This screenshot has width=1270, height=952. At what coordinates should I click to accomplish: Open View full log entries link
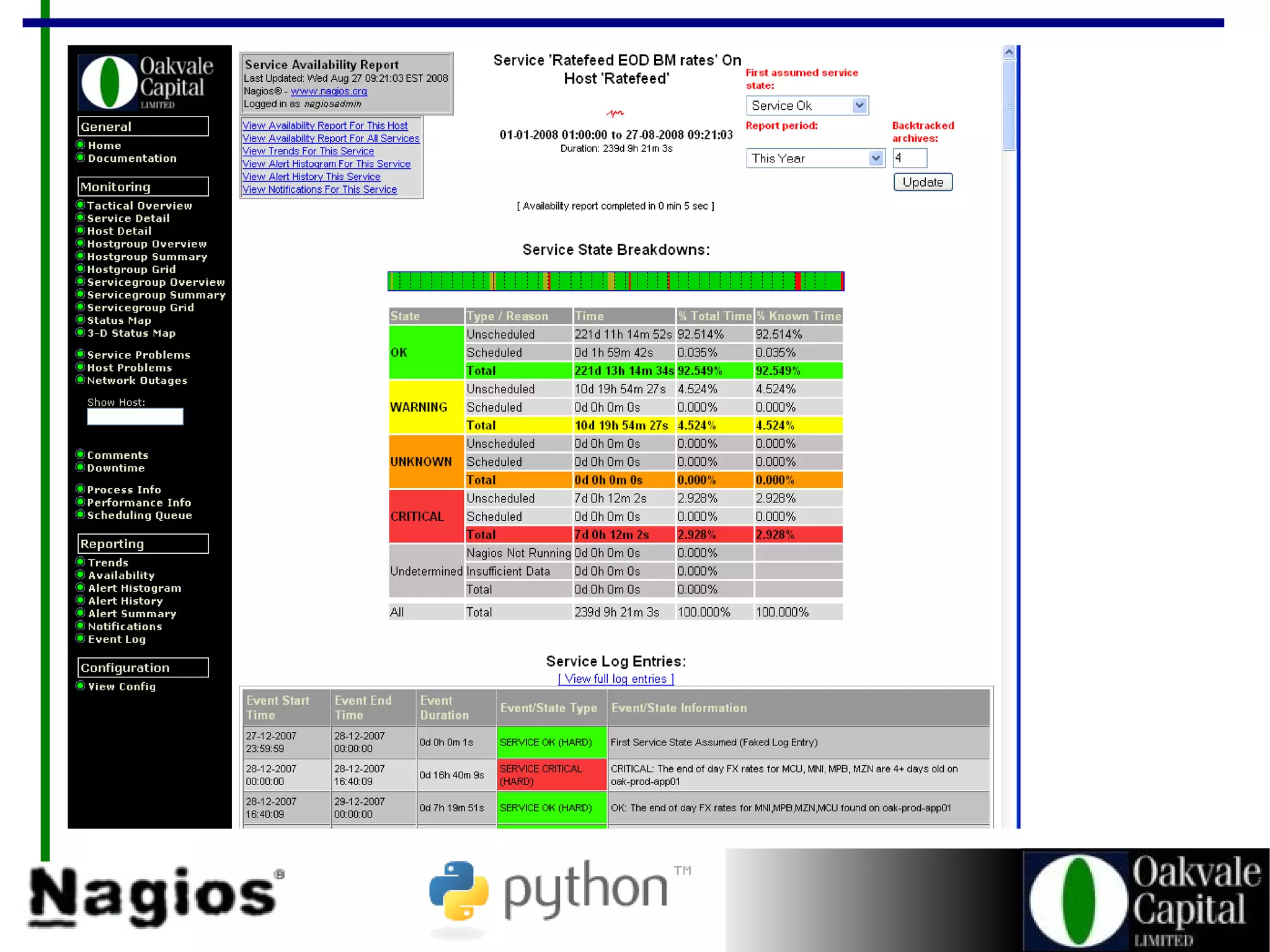[616, 678]
